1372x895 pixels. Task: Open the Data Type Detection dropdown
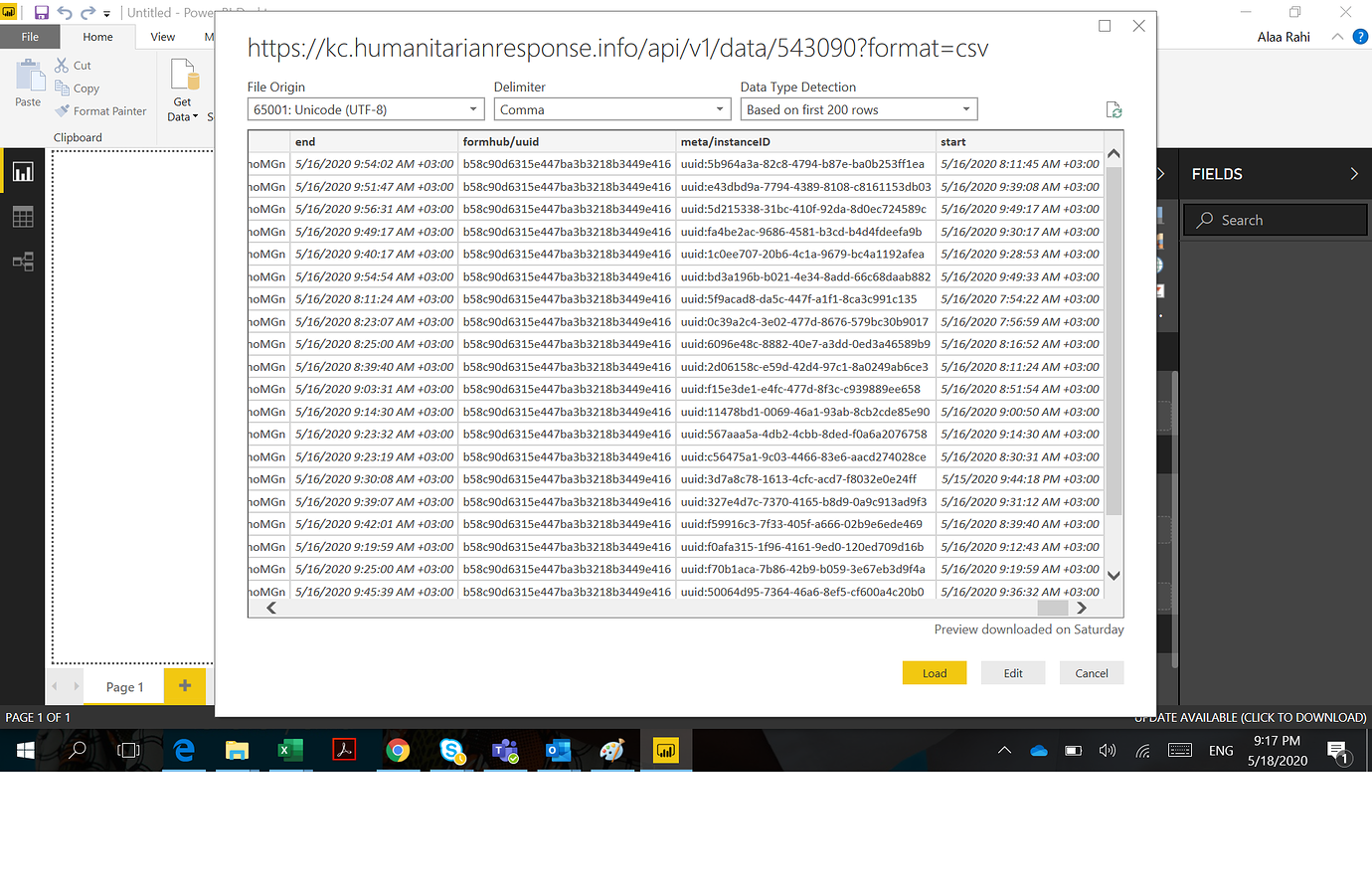click(x=964, y=108)
